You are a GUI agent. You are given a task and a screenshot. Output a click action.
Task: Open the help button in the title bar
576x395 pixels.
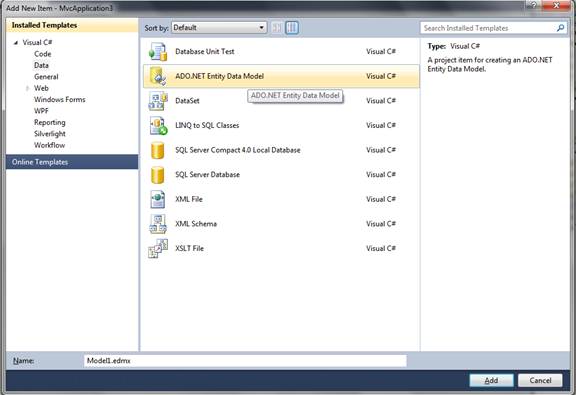pyautogui.click(x=533, y=5)
